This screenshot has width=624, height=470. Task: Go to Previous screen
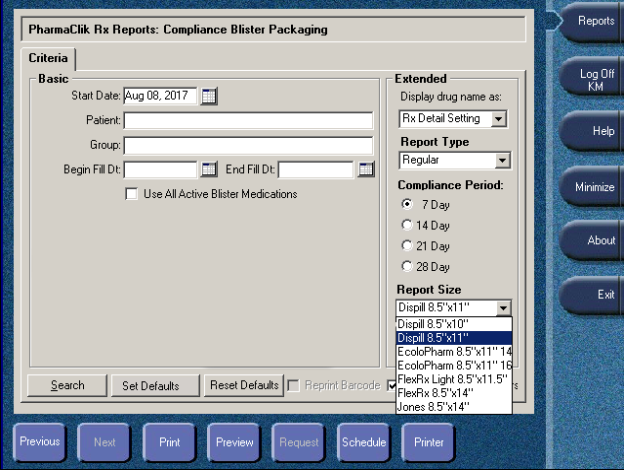pos(39,442)
